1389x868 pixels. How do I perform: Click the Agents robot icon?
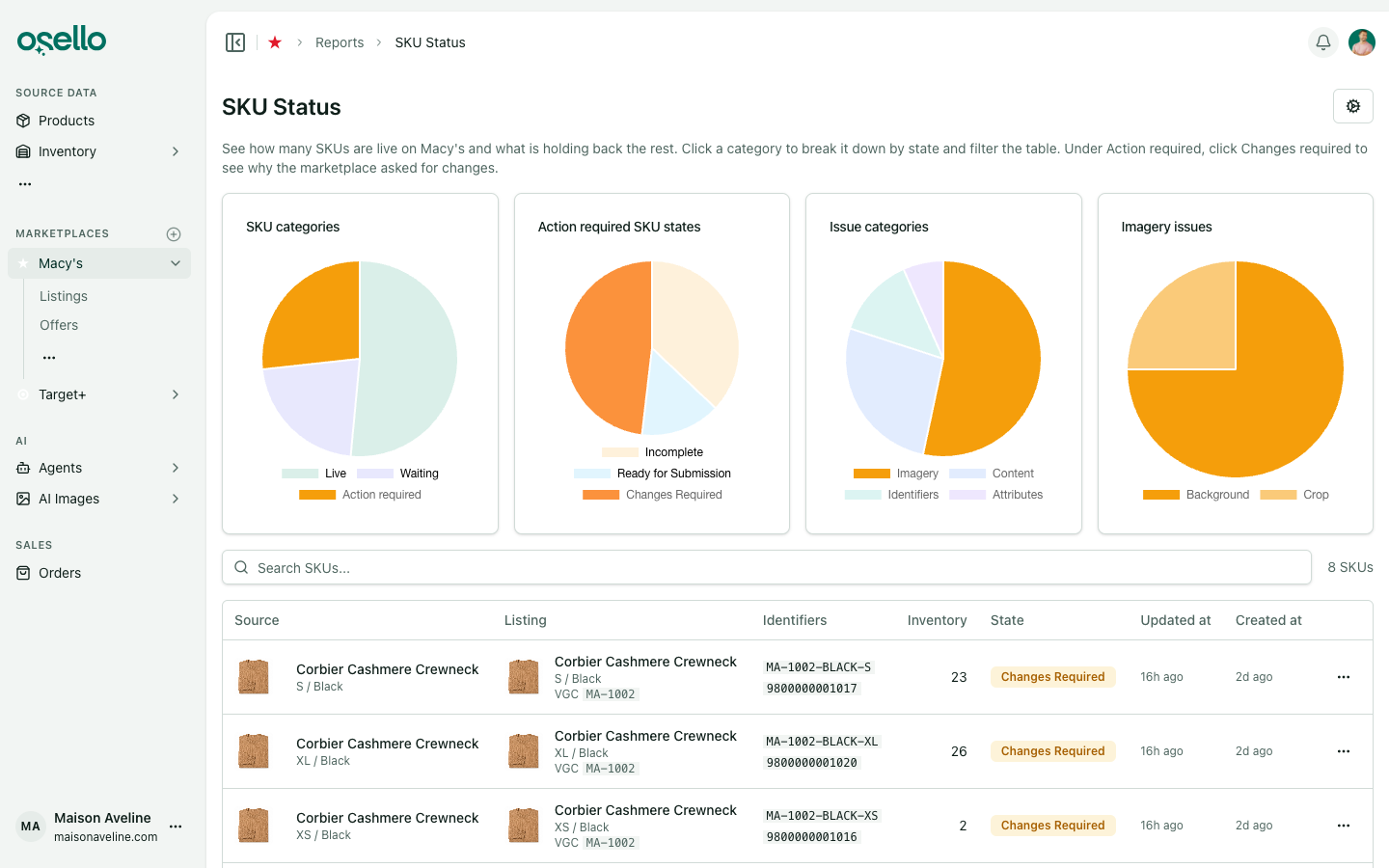coord(23,468)
